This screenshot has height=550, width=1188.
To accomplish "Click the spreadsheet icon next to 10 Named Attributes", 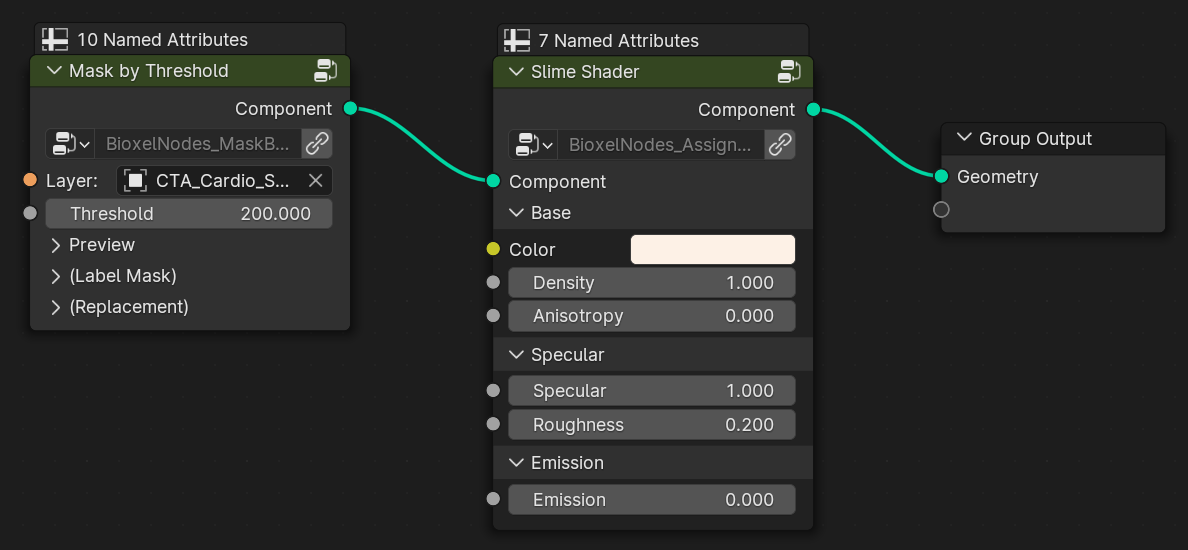I will coord(55,39).
